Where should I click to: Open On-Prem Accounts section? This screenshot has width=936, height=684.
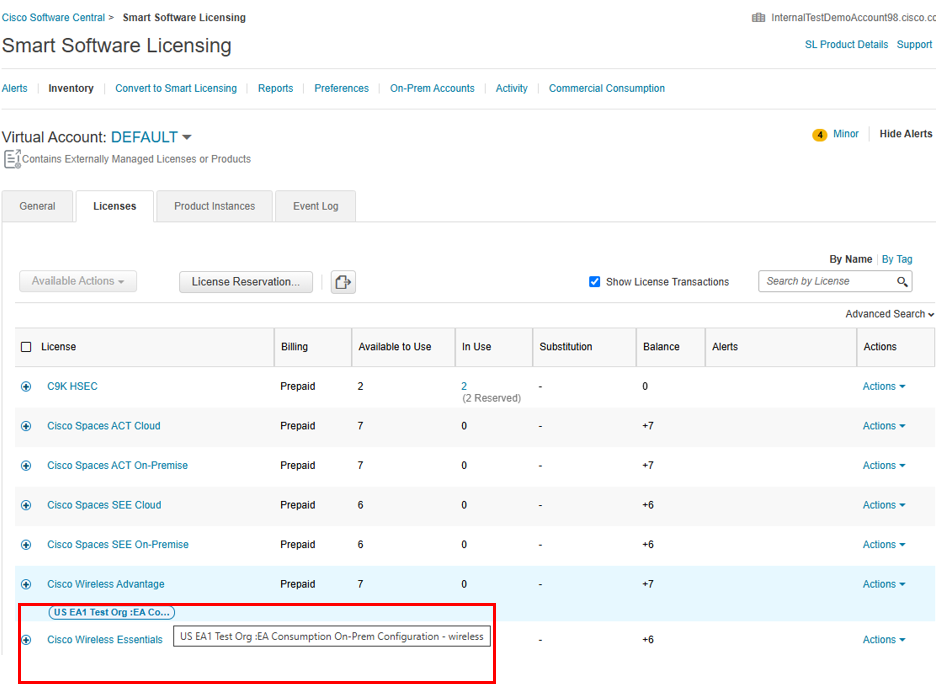(x=432, y=88)
